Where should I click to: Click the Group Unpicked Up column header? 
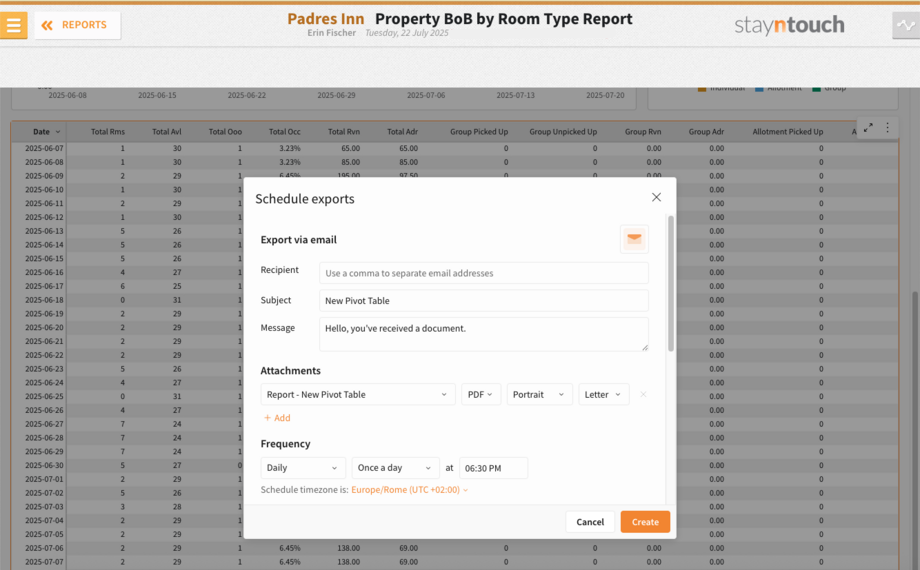(563, 131)
